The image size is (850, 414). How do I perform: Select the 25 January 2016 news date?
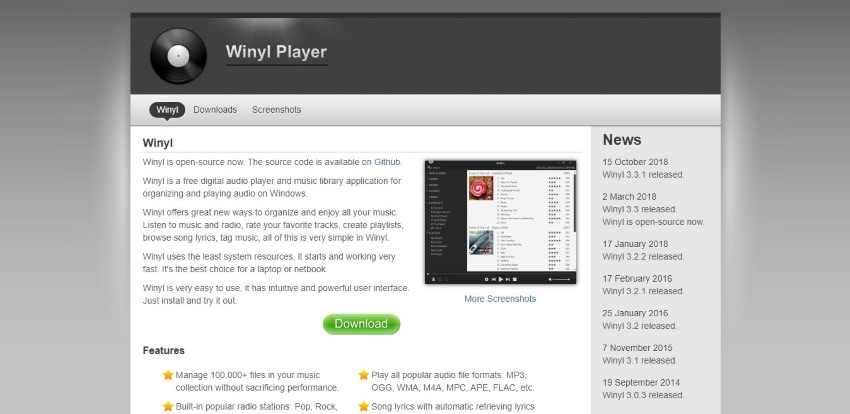pyautogui.click(x=635, y=313)
